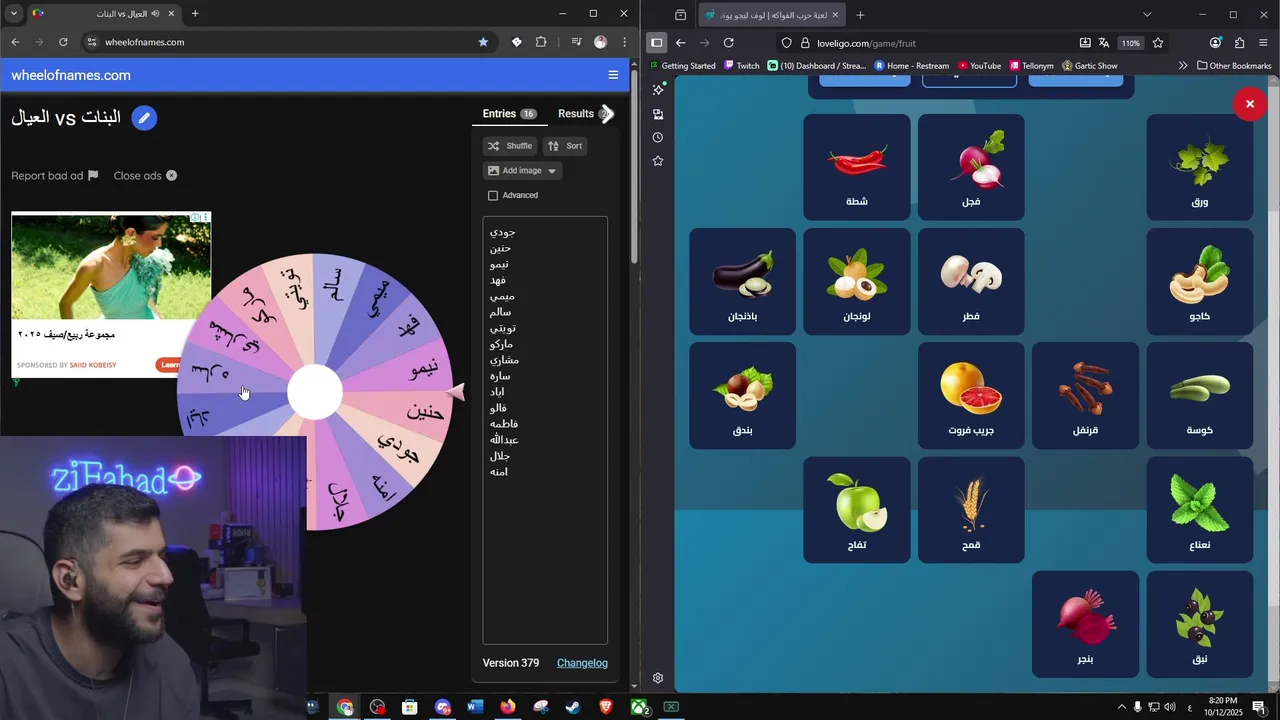
Task: Switch to the Entries tab
Action: (x=509, y=114)
